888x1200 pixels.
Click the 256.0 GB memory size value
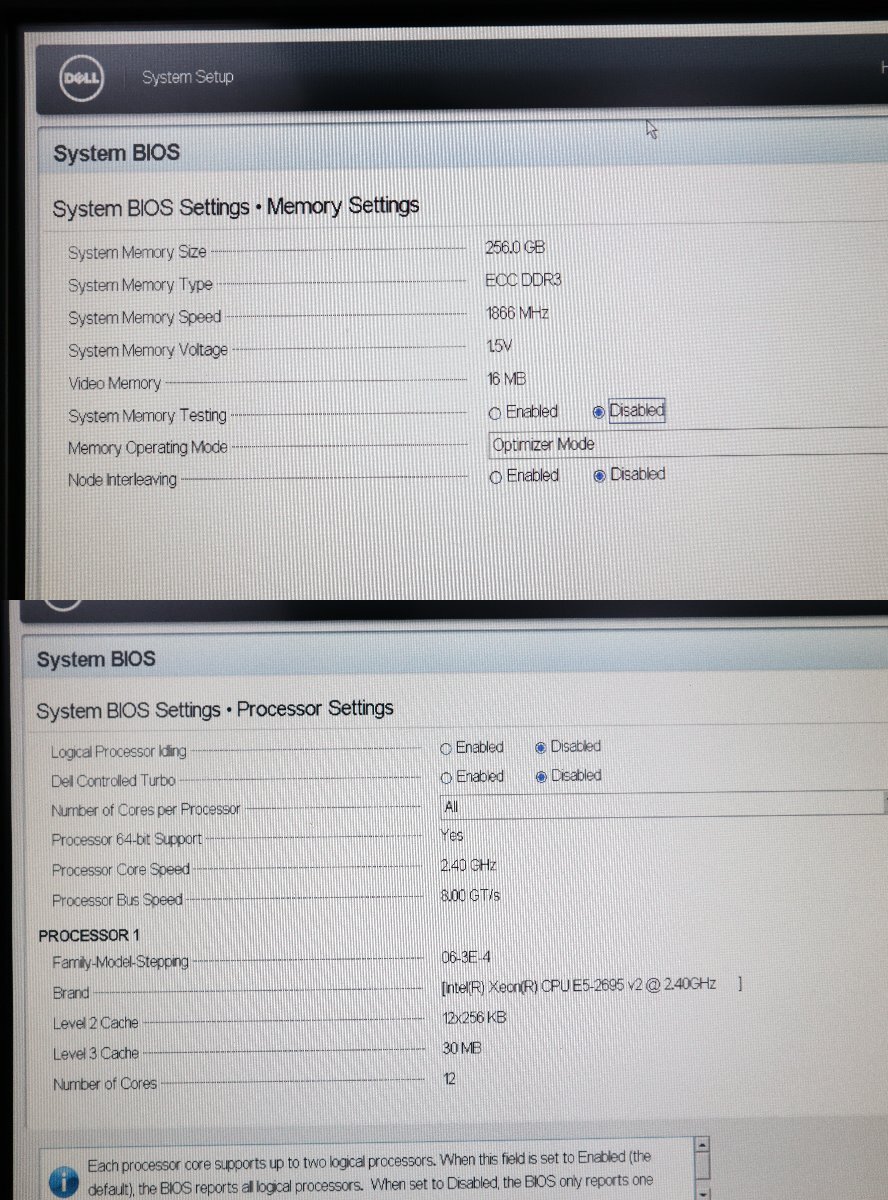click(515, 248)
